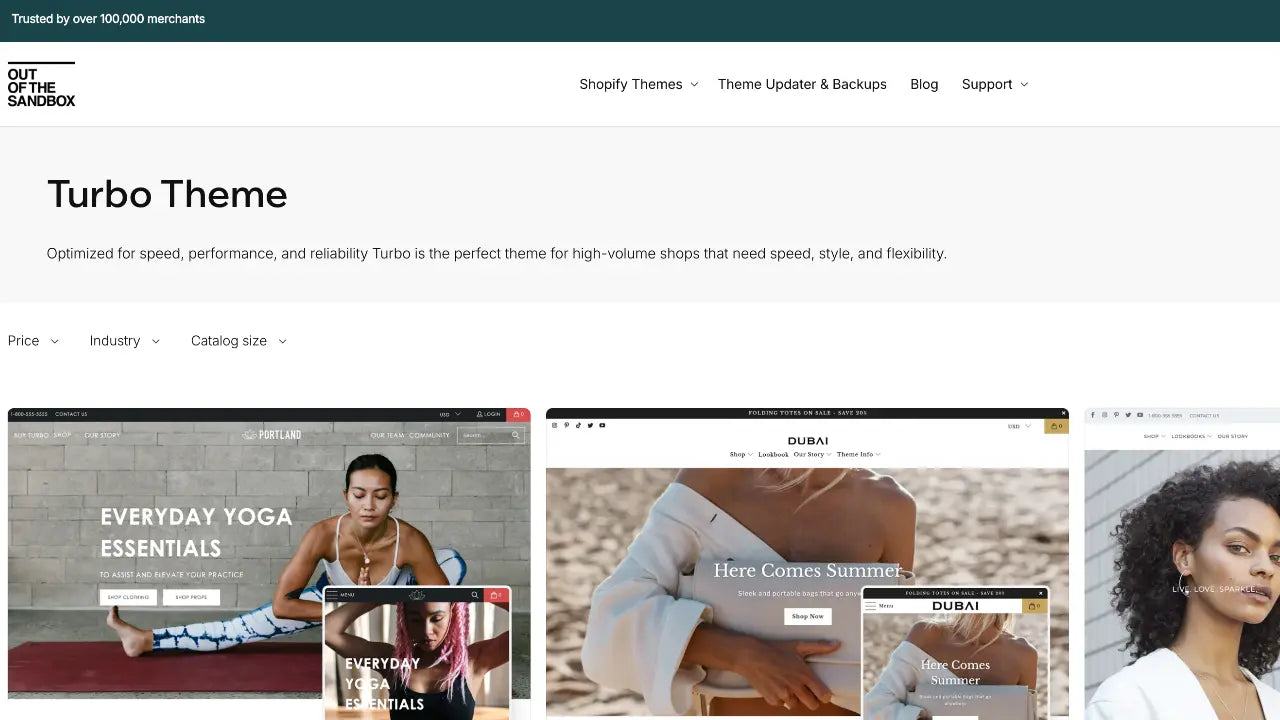Screen dimensions: 1280x720
Task: Expand the Price filter
Action: pos(33,341)
